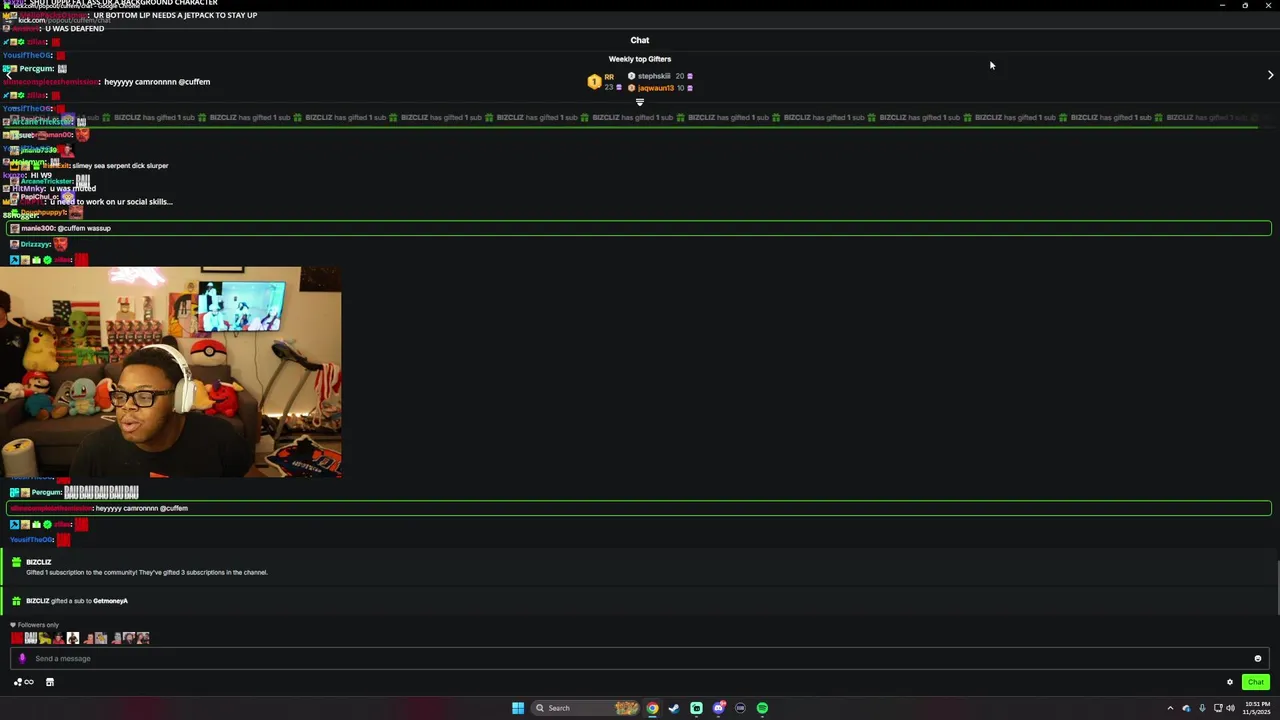This screenshot has height=720, width=1280.
Task: Go to previous leaderboard with left arrow
Action: point(9,75)
